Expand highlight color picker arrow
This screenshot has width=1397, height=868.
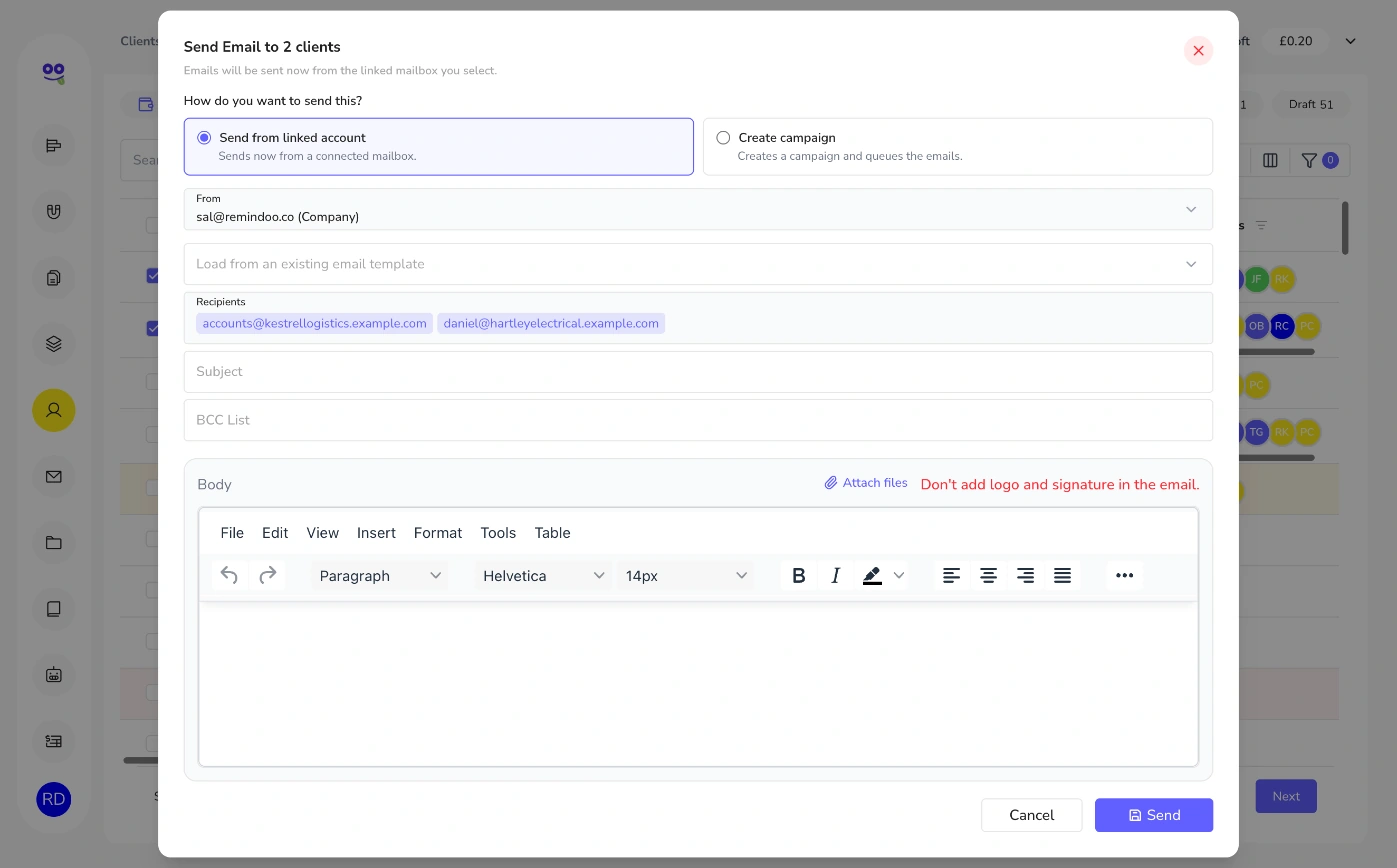tap(899, 575)
